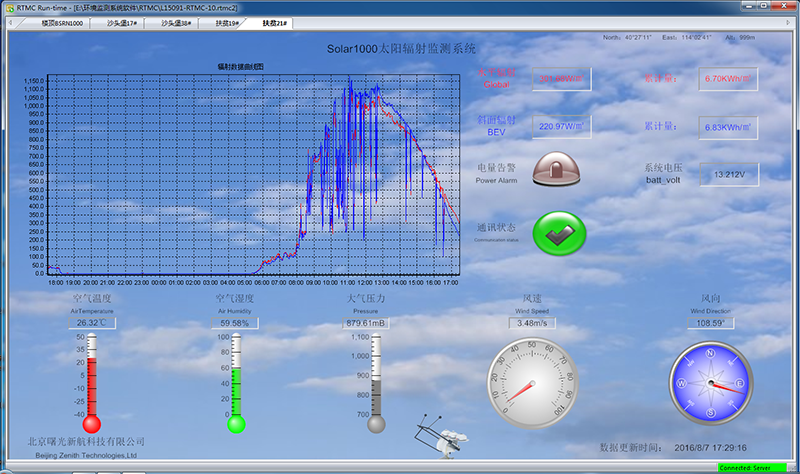
Task: Select the 扶贫19# tab
Action: tap(227, 23)
